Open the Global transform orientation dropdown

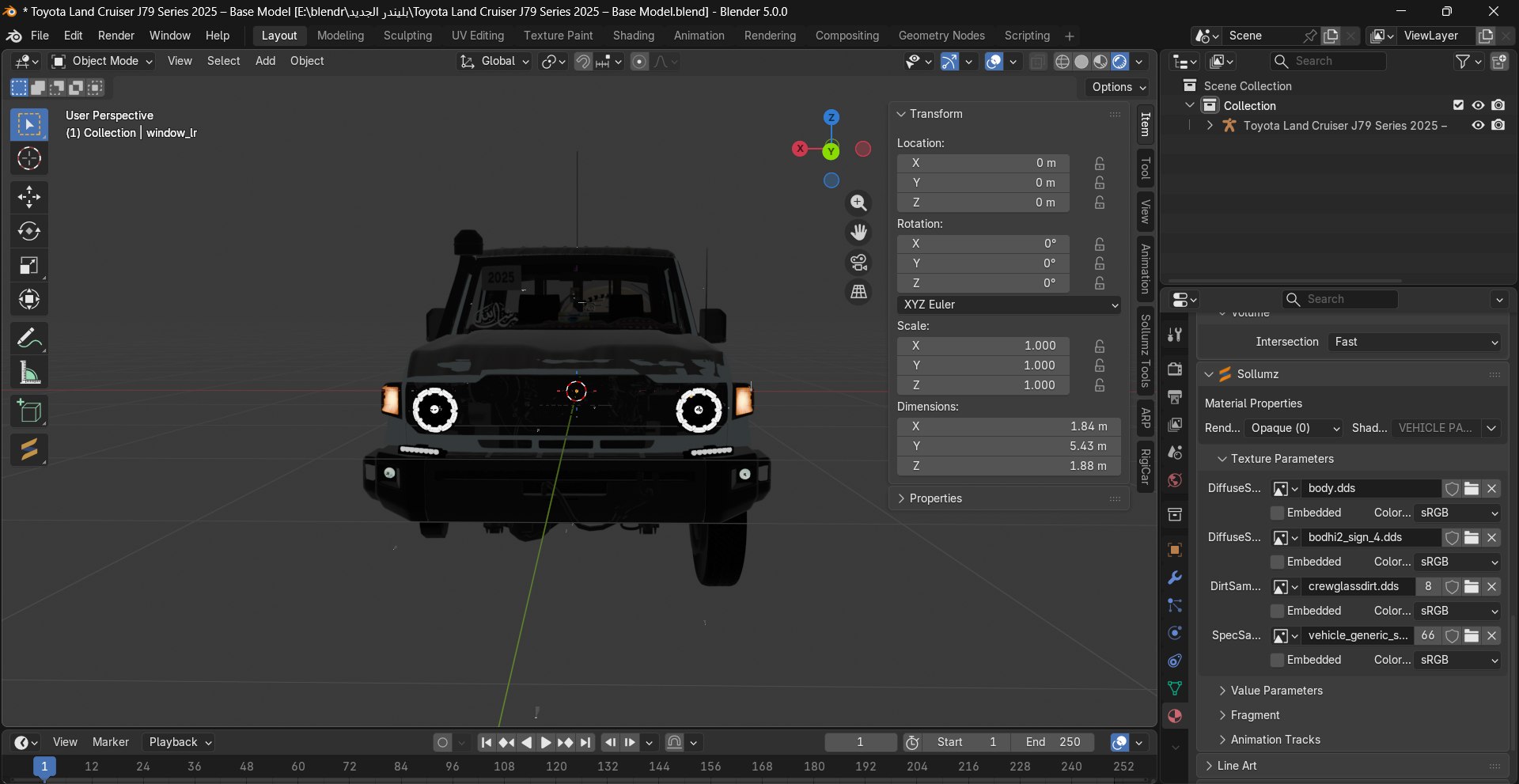(494, 61)
